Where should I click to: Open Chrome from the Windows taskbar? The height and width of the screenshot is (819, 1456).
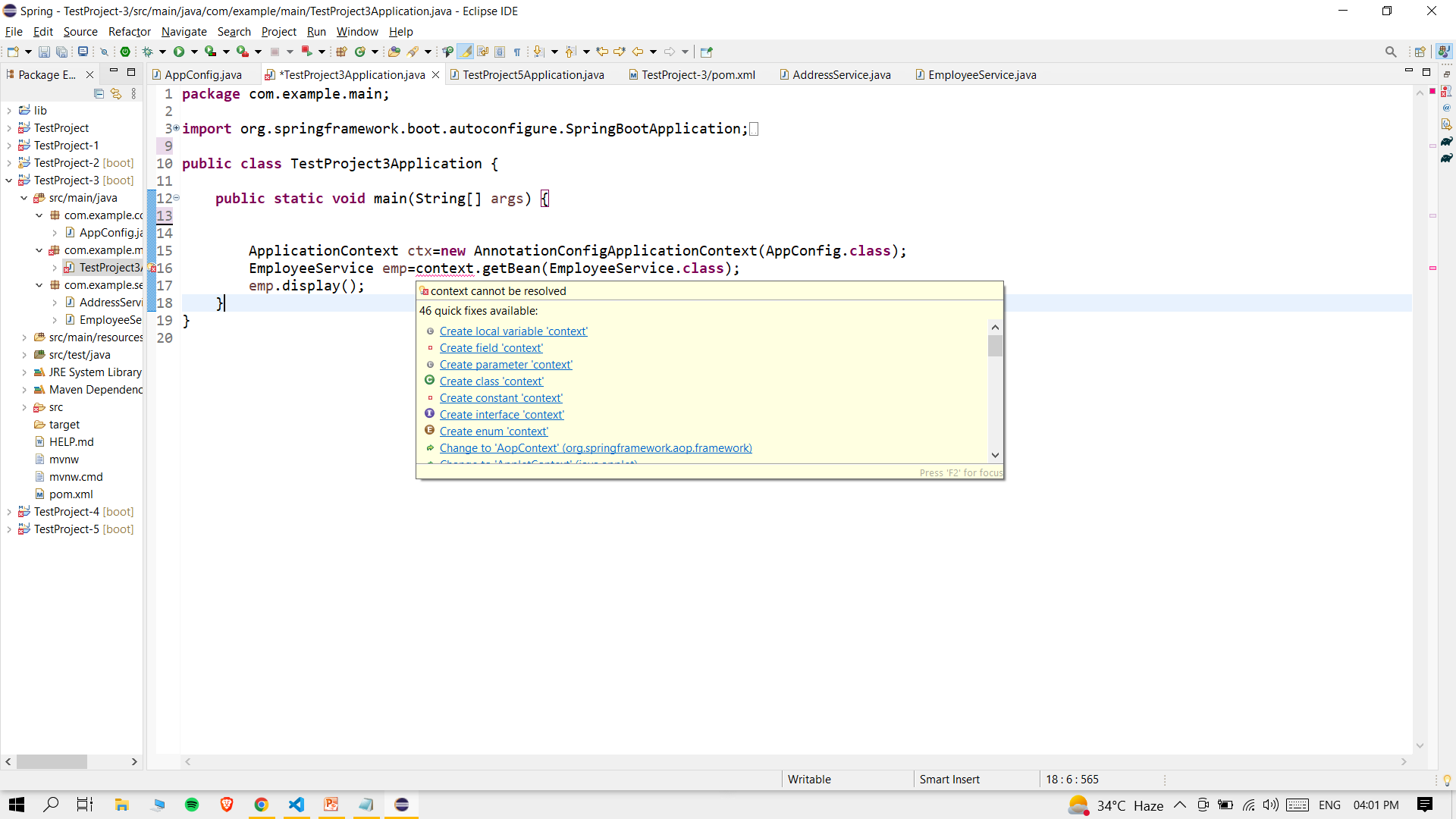click(x=261, y=805)
